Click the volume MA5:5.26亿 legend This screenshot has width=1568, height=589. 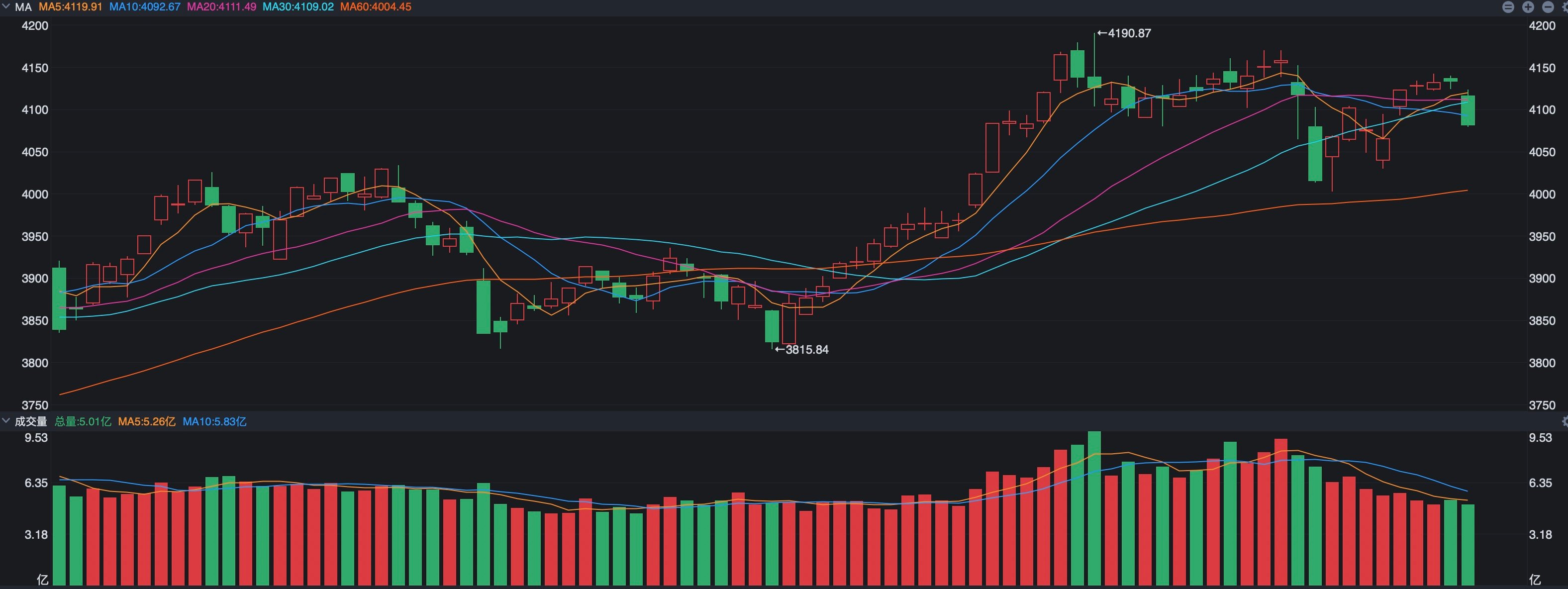tap(147, 422)
